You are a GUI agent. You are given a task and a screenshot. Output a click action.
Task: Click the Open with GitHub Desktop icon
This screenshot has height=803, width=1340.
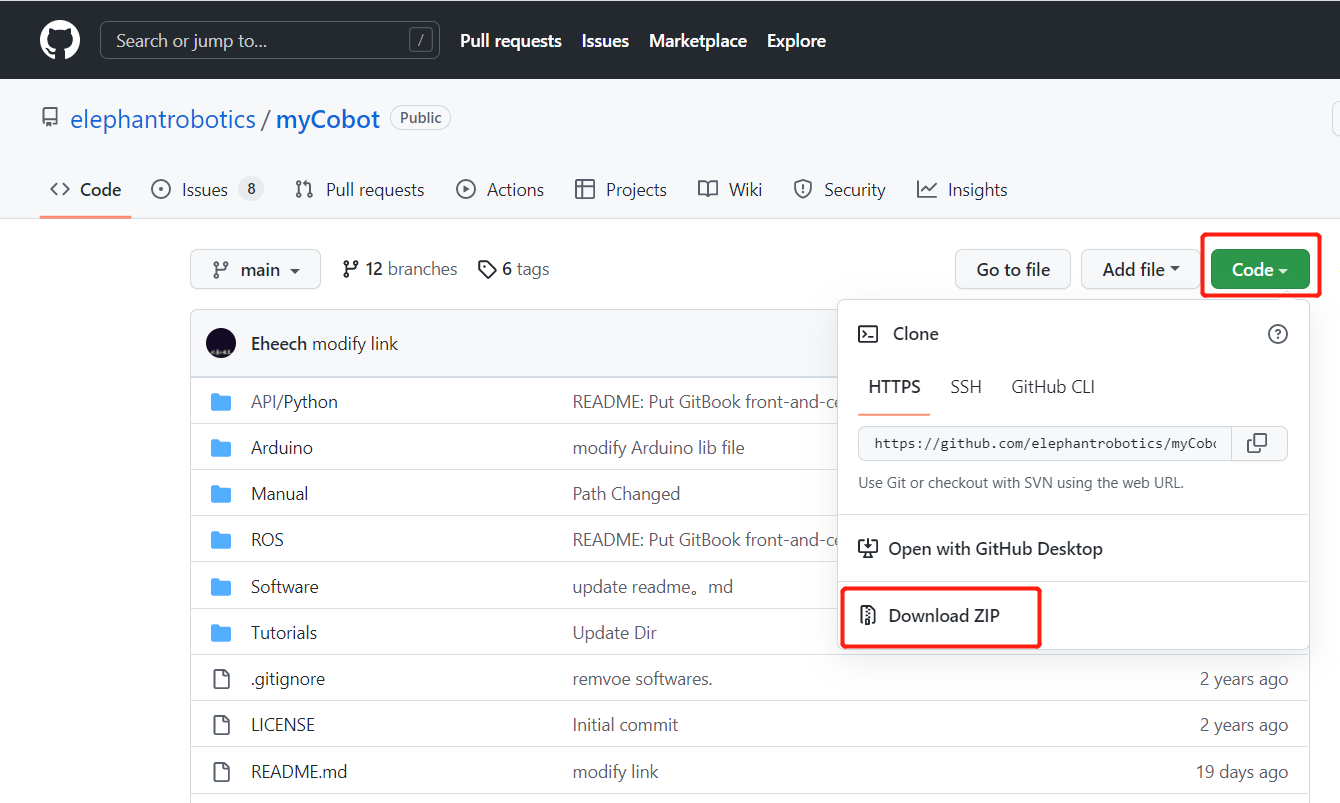coord(868,549)
